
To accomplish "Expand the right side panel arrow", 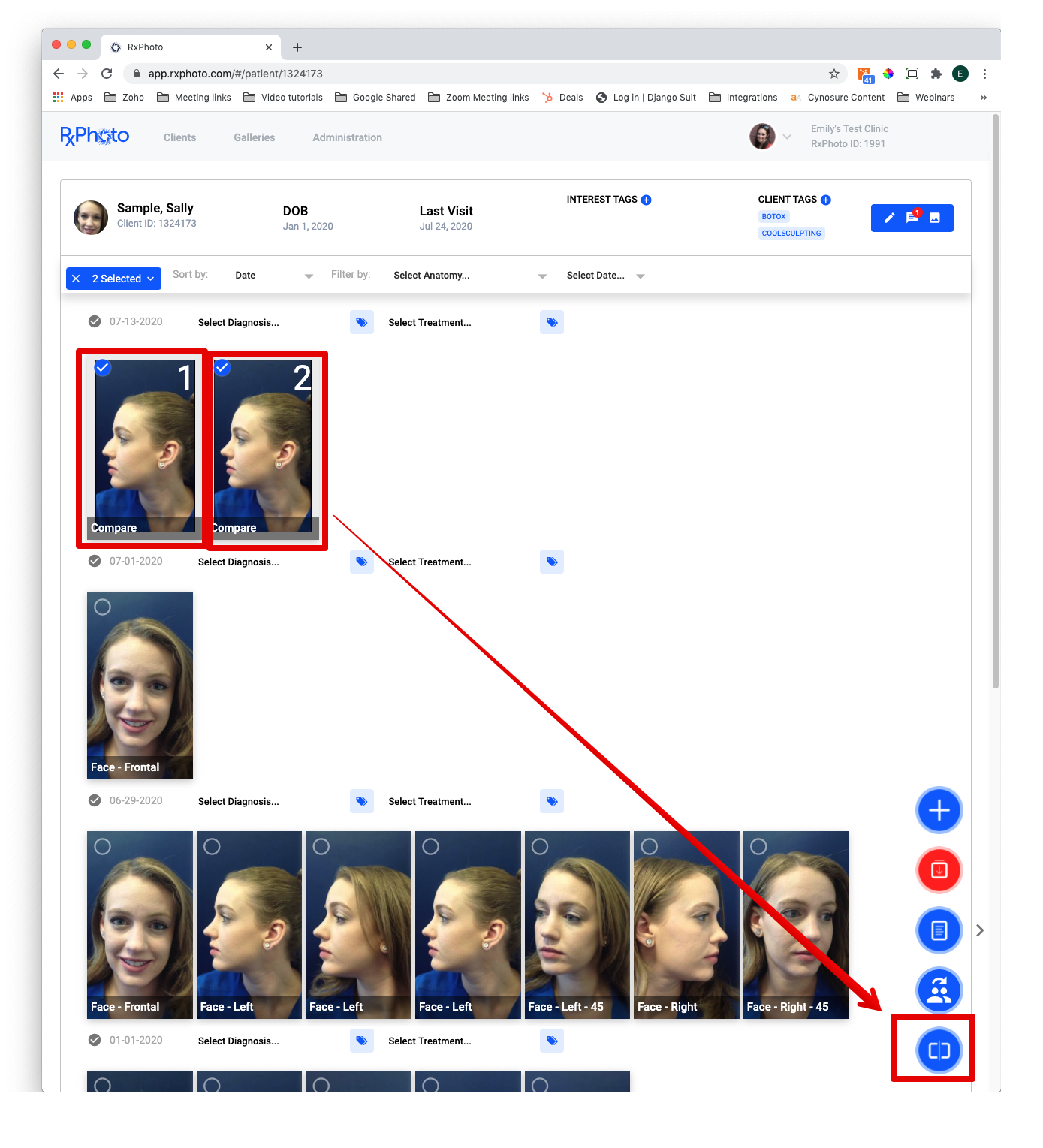I will coord(980,930).
